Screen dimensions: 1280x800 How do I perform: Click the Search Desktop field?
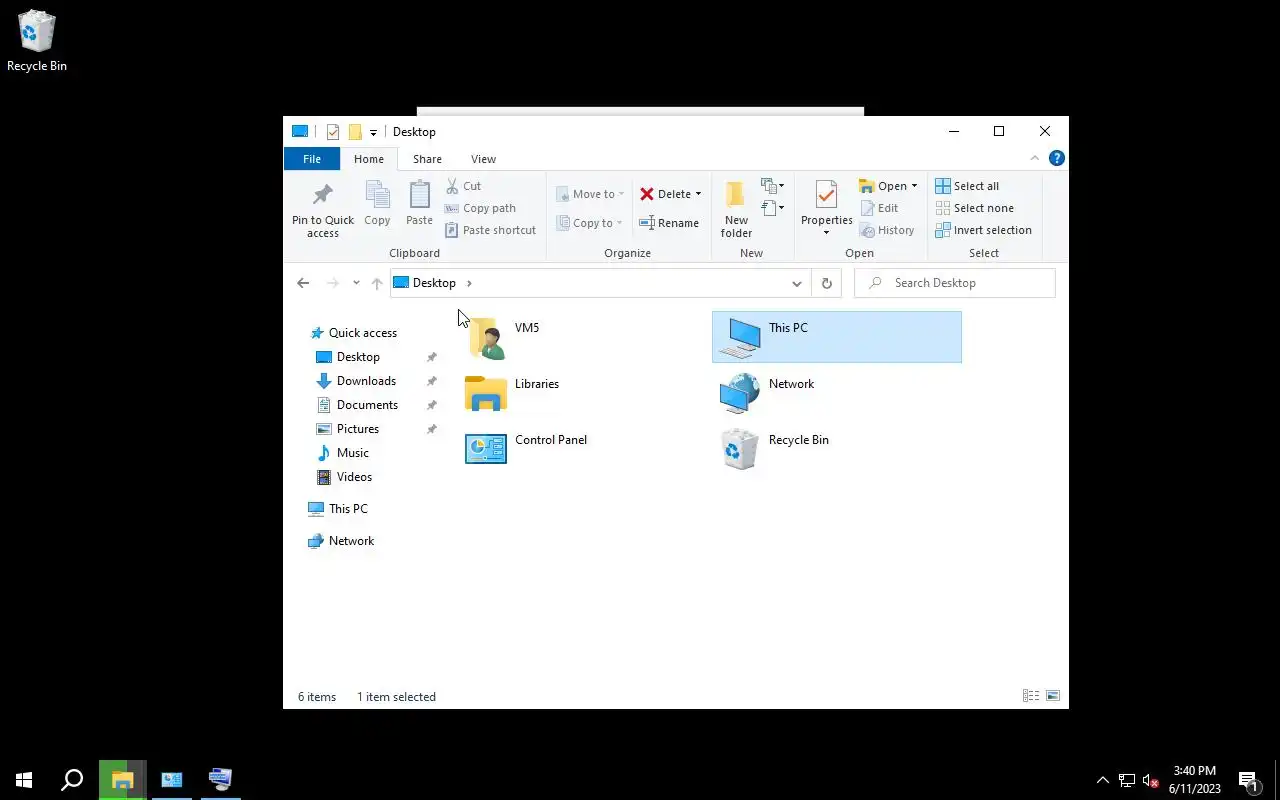coord(955,283)
